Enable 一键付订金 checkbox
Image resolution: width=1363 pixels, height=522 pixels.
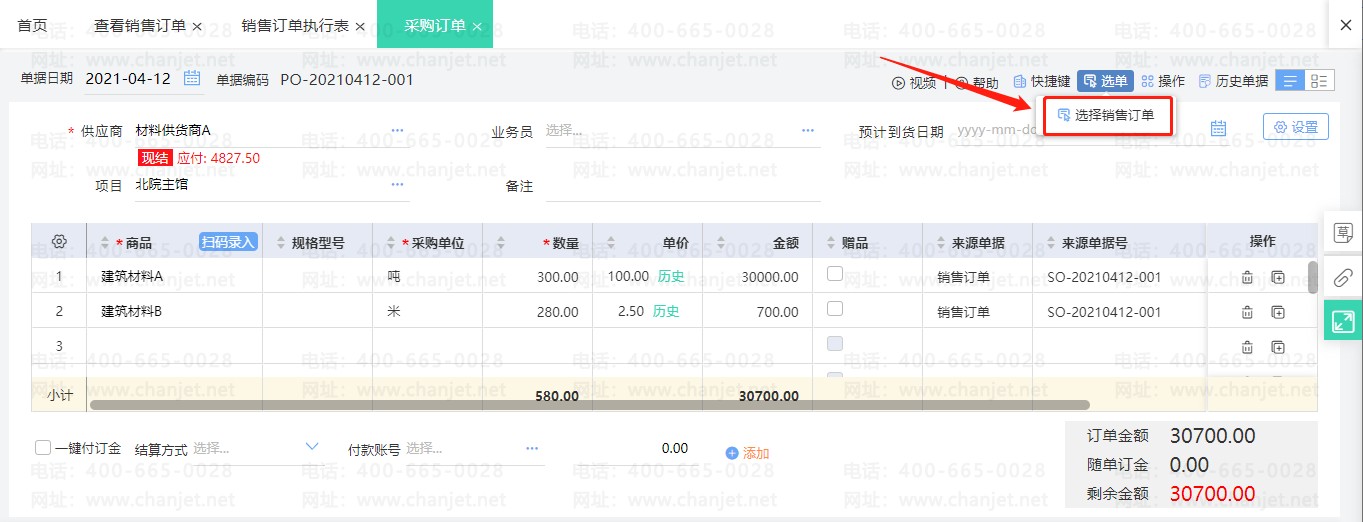pos(43,448)
